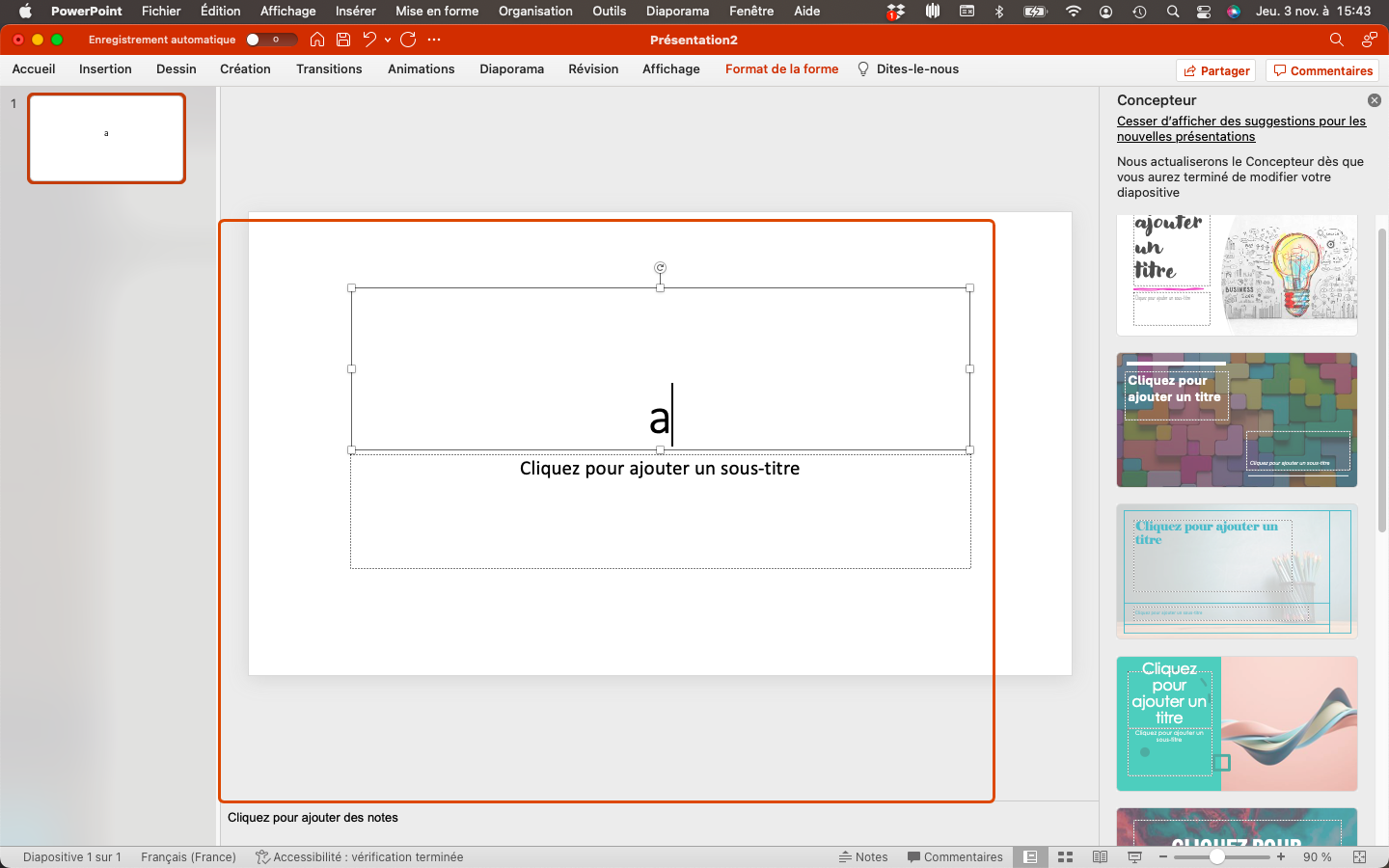Screen dimensions: 1389x868
Task: Fit slide to window icon
Action: click(1359, 856)
